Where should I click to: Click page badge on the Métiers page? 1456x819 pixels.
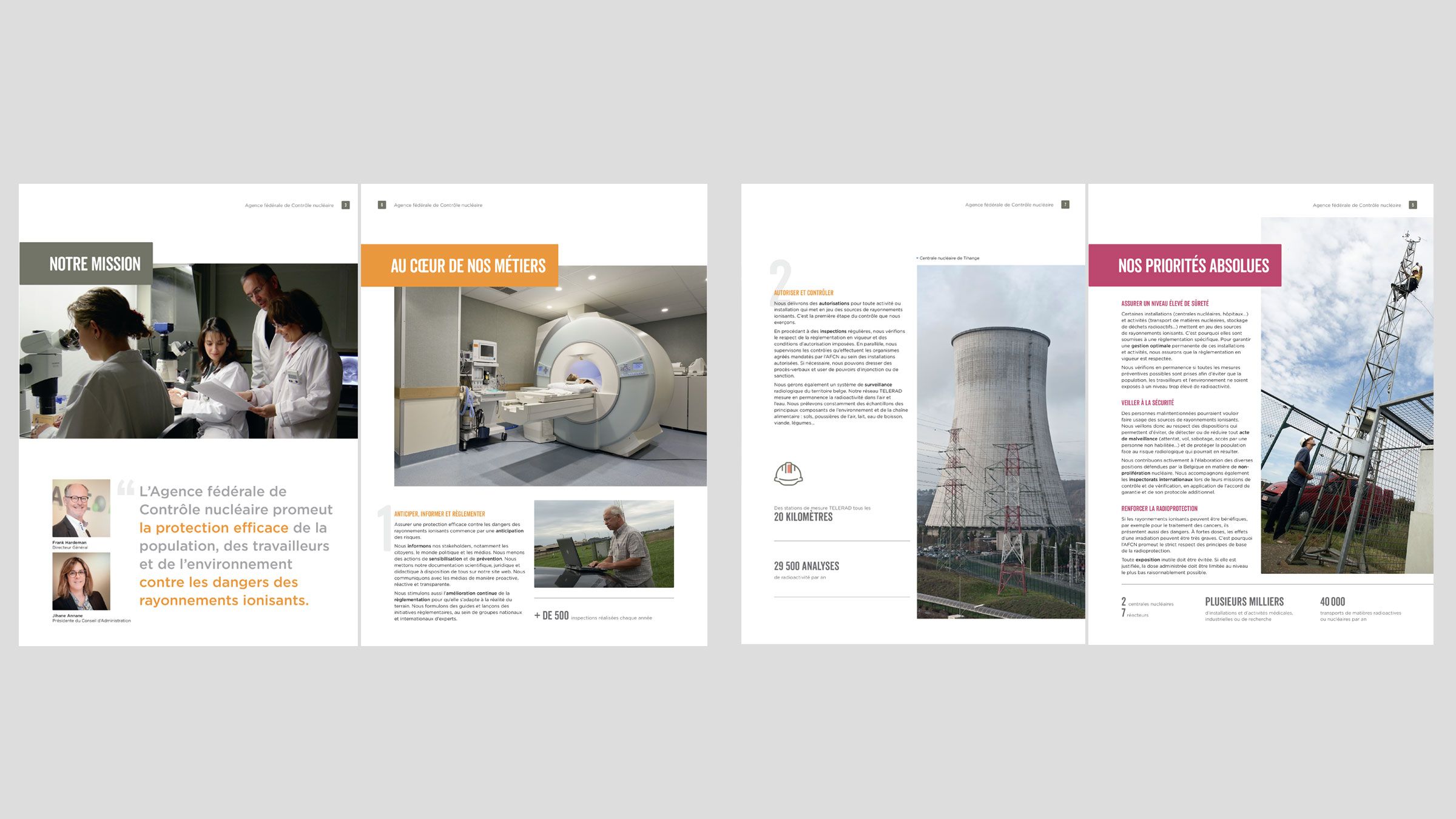(382, 205)
